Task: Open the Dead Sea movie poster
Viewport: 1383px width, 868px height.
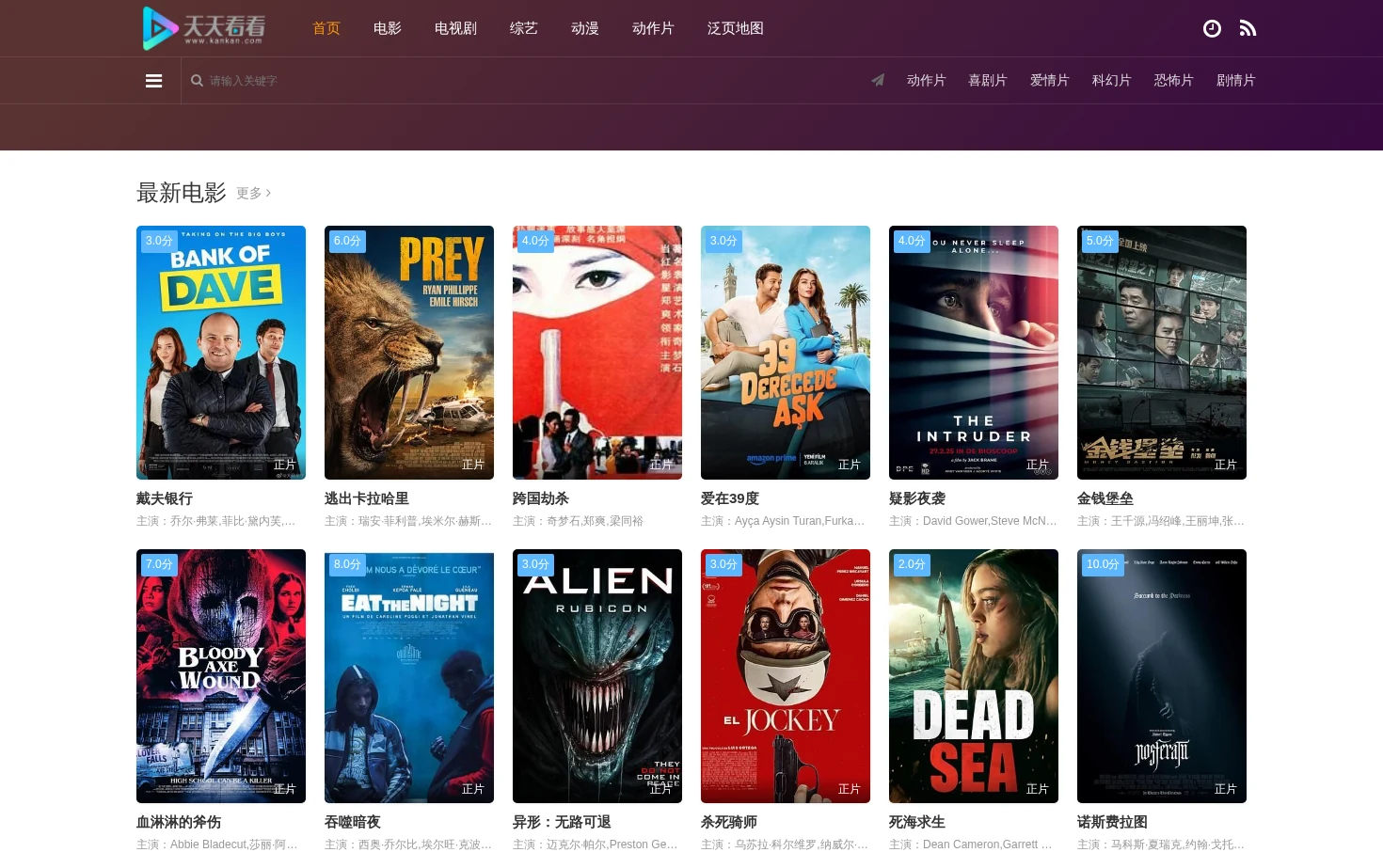Action: point(974,676)
